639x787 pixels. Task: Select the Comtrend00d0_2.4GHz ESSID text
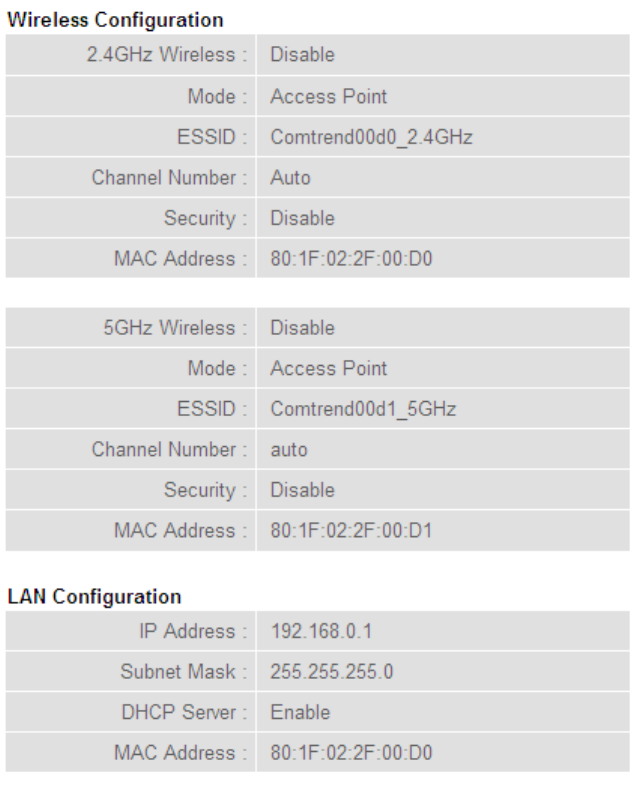click(x=371, y=137)
